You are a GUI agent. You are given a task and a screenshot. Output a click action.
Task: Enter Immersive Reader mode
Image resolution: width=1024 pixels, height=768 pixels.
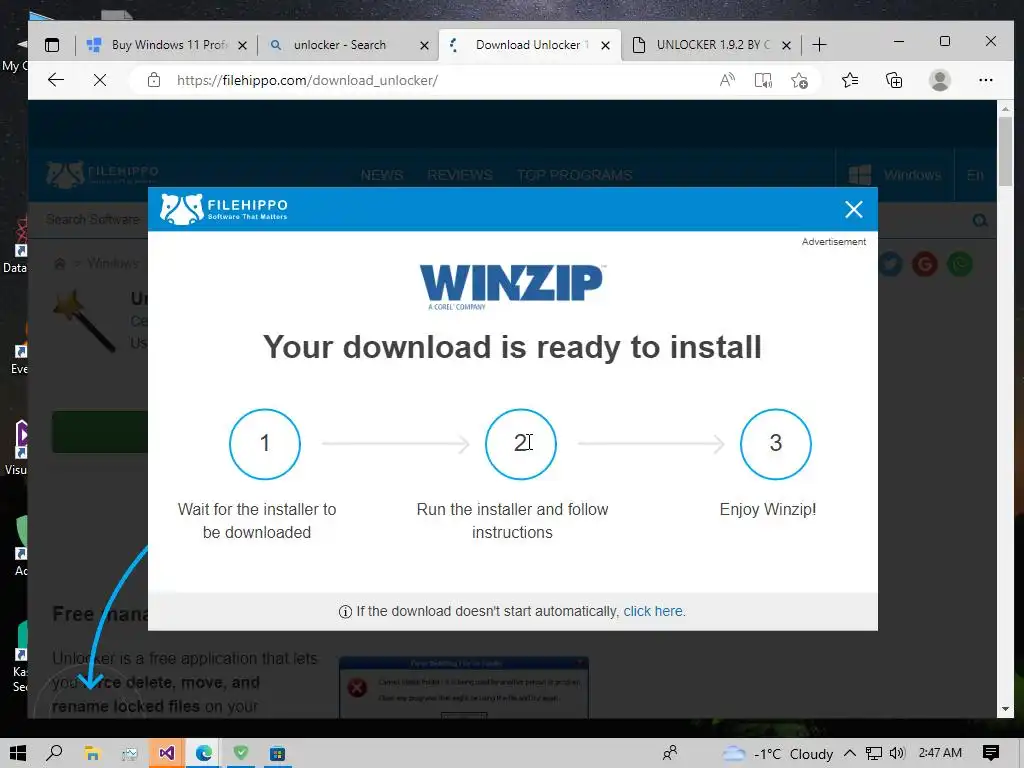[x=763, y=80]
